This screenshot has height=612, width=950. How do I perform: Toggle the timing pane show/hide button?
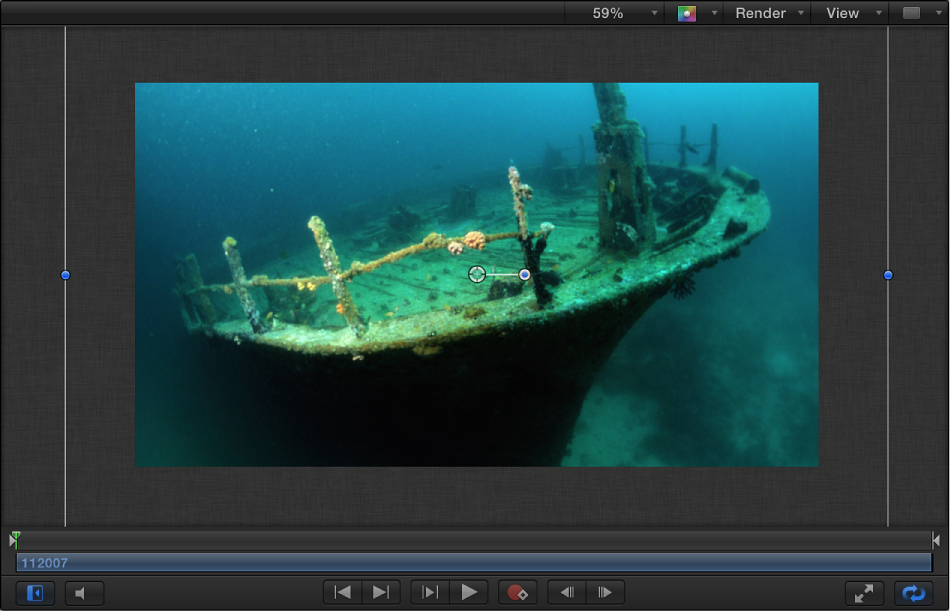(x=35, y=593)
